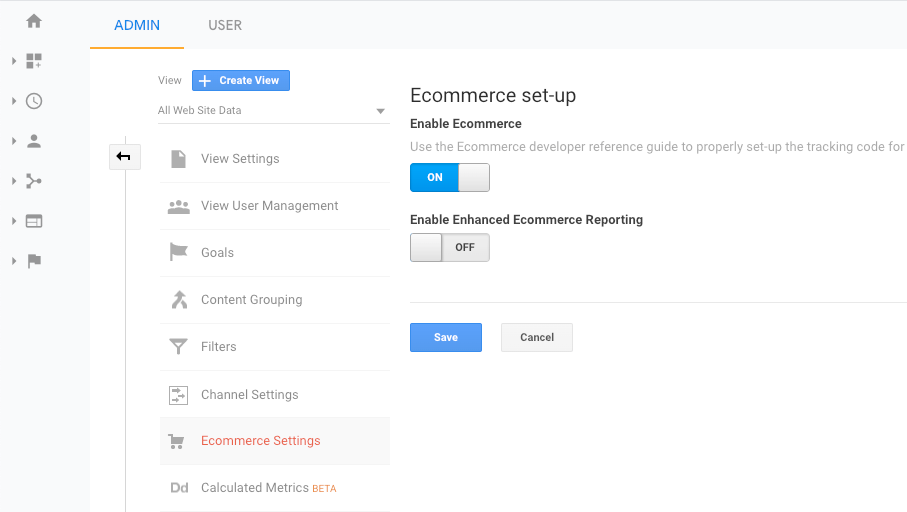Open the All Web Site Data dropdown
907x512 pixels.
[272, 110]
